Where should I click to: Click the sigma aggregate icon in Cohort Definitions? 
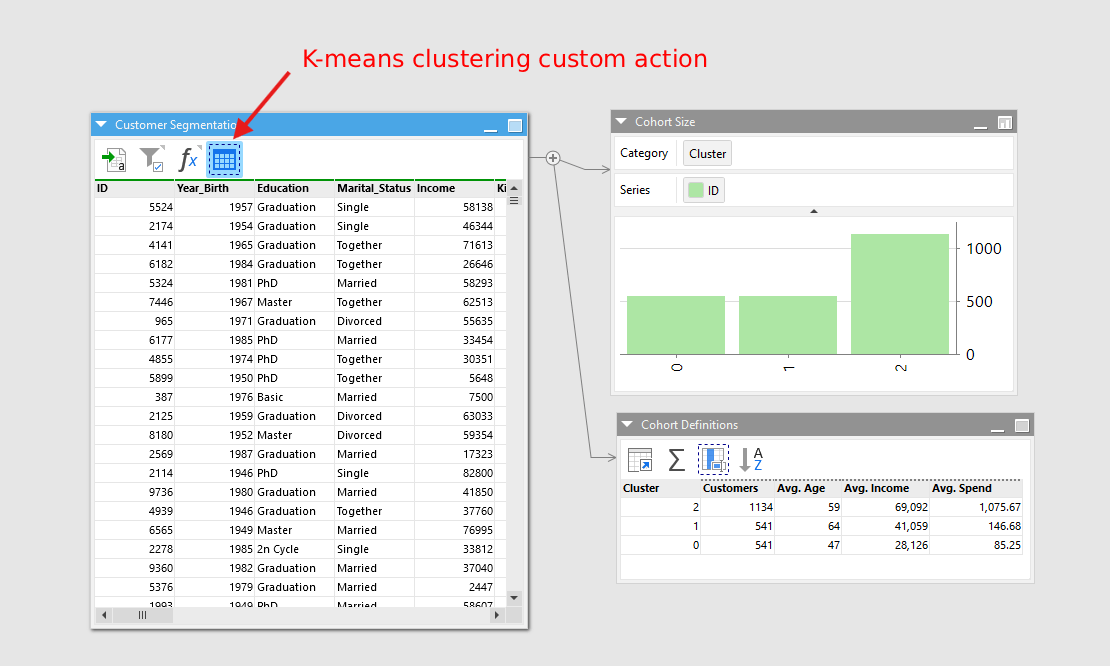(676, 459)
